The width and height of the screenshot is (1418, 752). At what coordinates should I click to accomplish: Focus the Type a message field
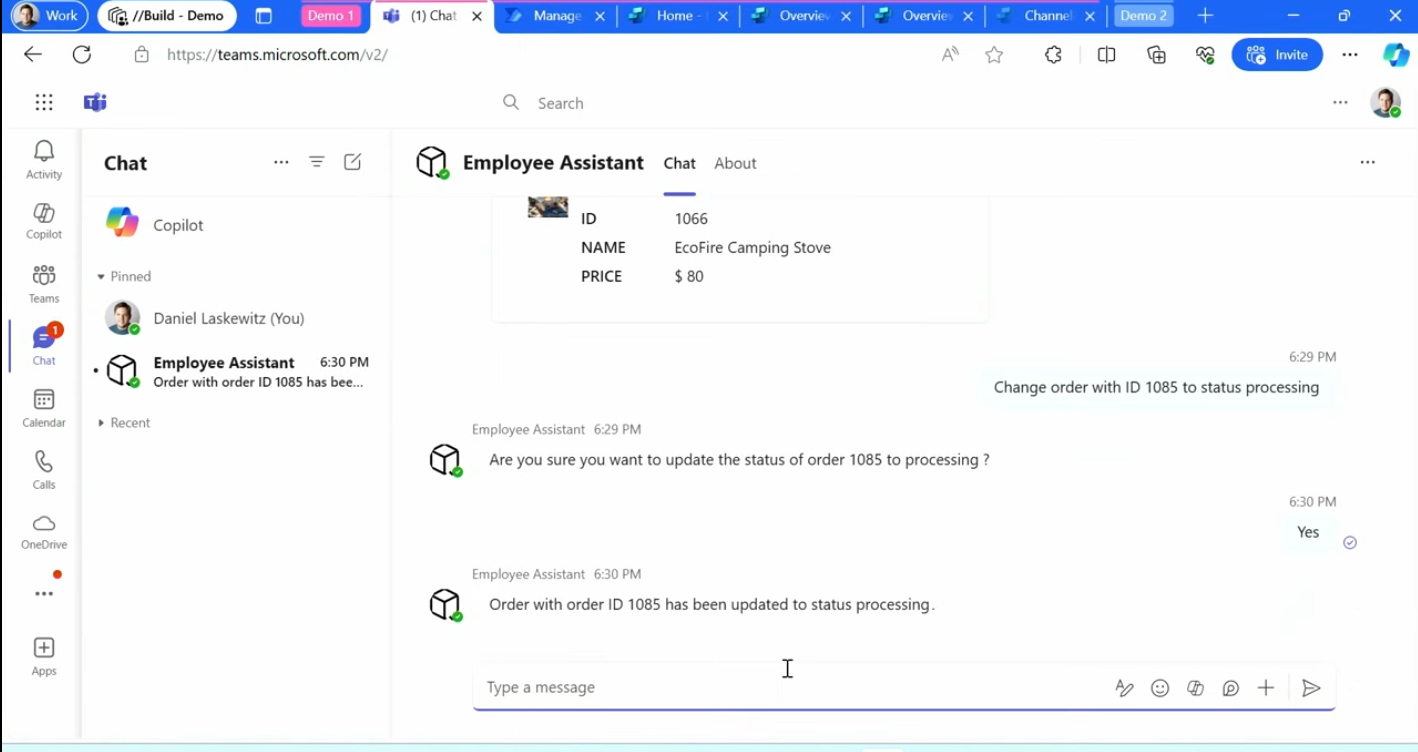tap(790, 688)
